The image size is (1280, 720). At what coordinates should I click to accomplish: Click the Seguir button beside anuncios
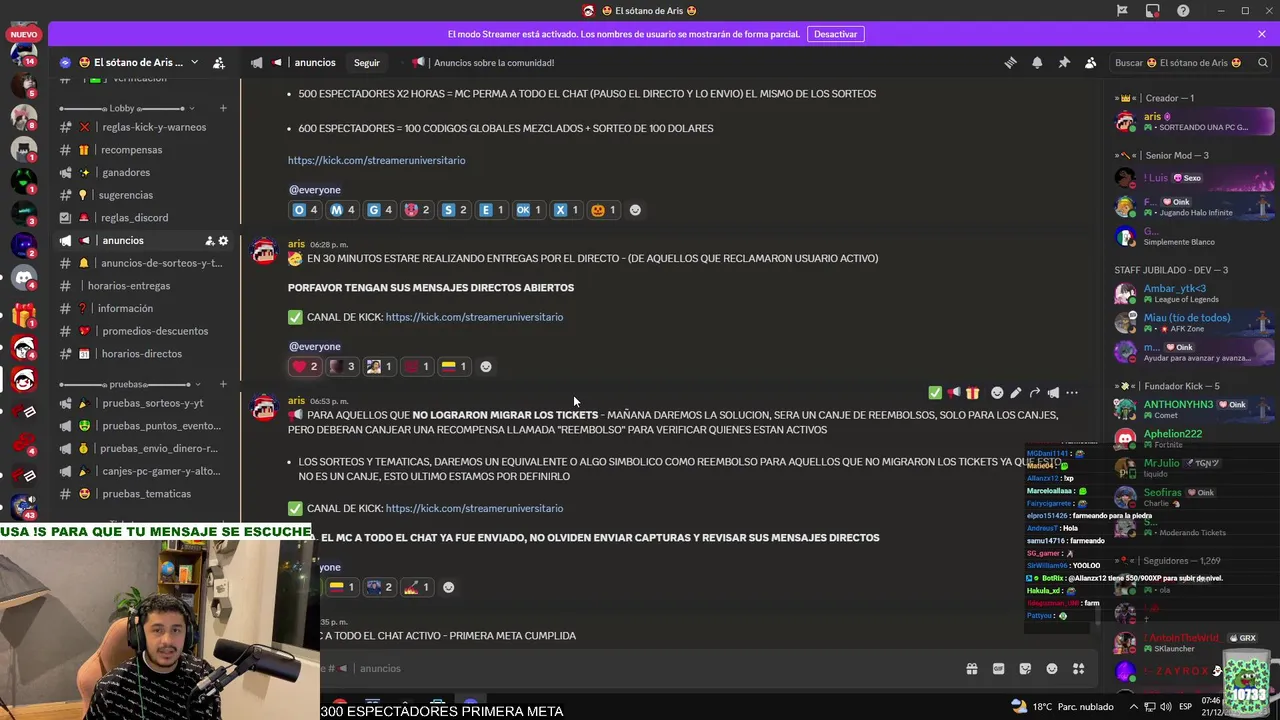(367, 62)
